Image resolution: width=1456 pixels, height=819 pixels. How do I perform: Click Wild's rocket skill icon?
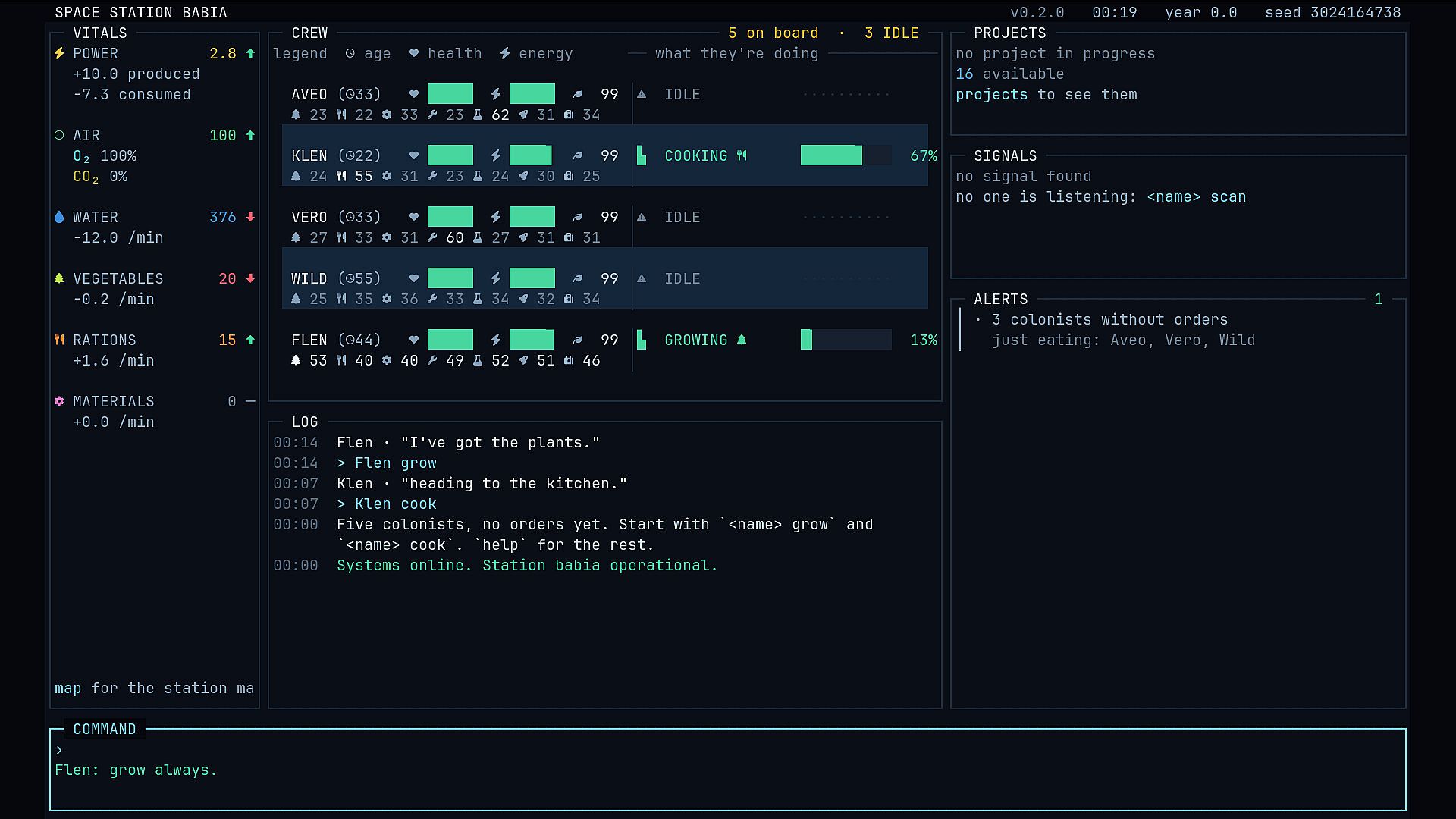pos(523,300)
